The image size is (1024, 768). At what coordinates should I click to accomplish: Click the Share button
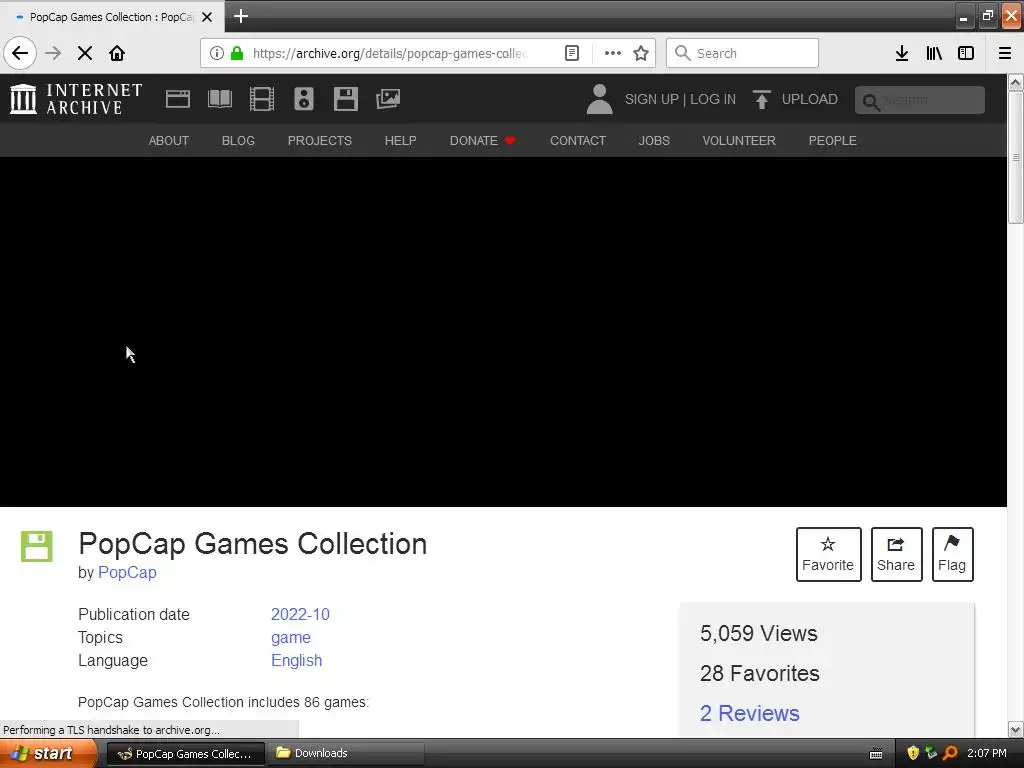[x=896, y=554]
